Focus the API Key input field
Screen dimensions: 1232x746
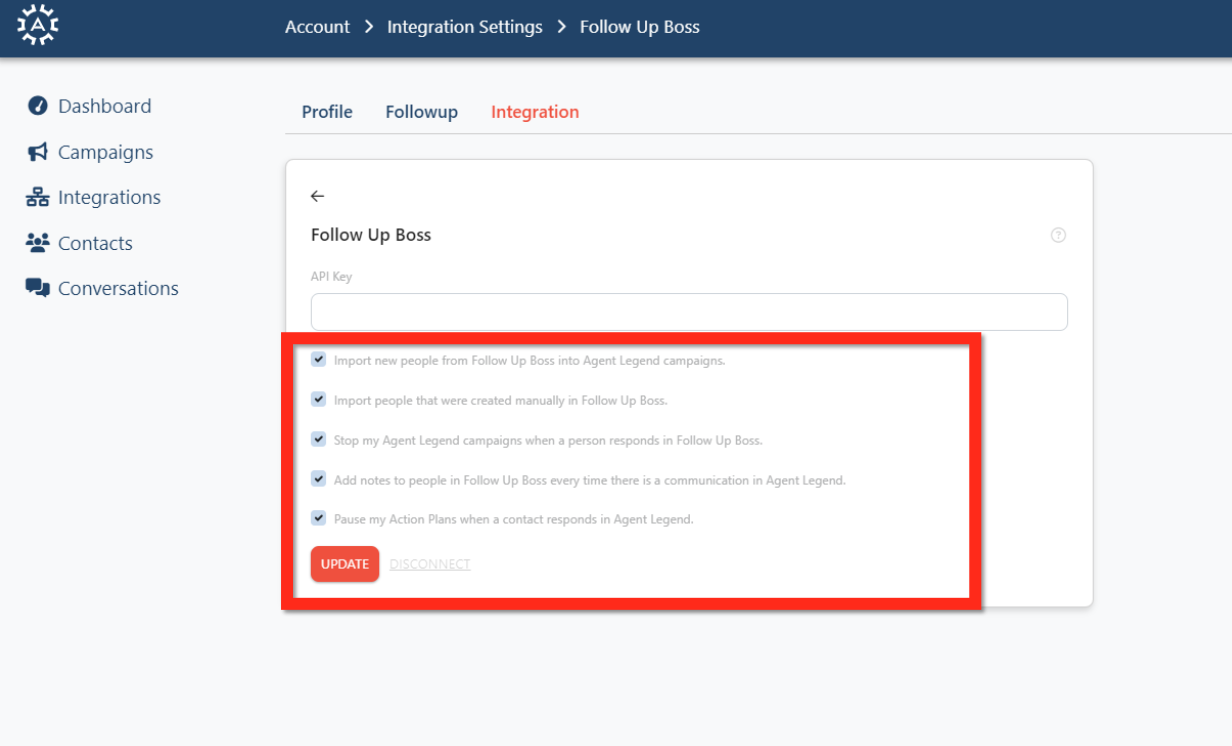[x=689, y=312]
